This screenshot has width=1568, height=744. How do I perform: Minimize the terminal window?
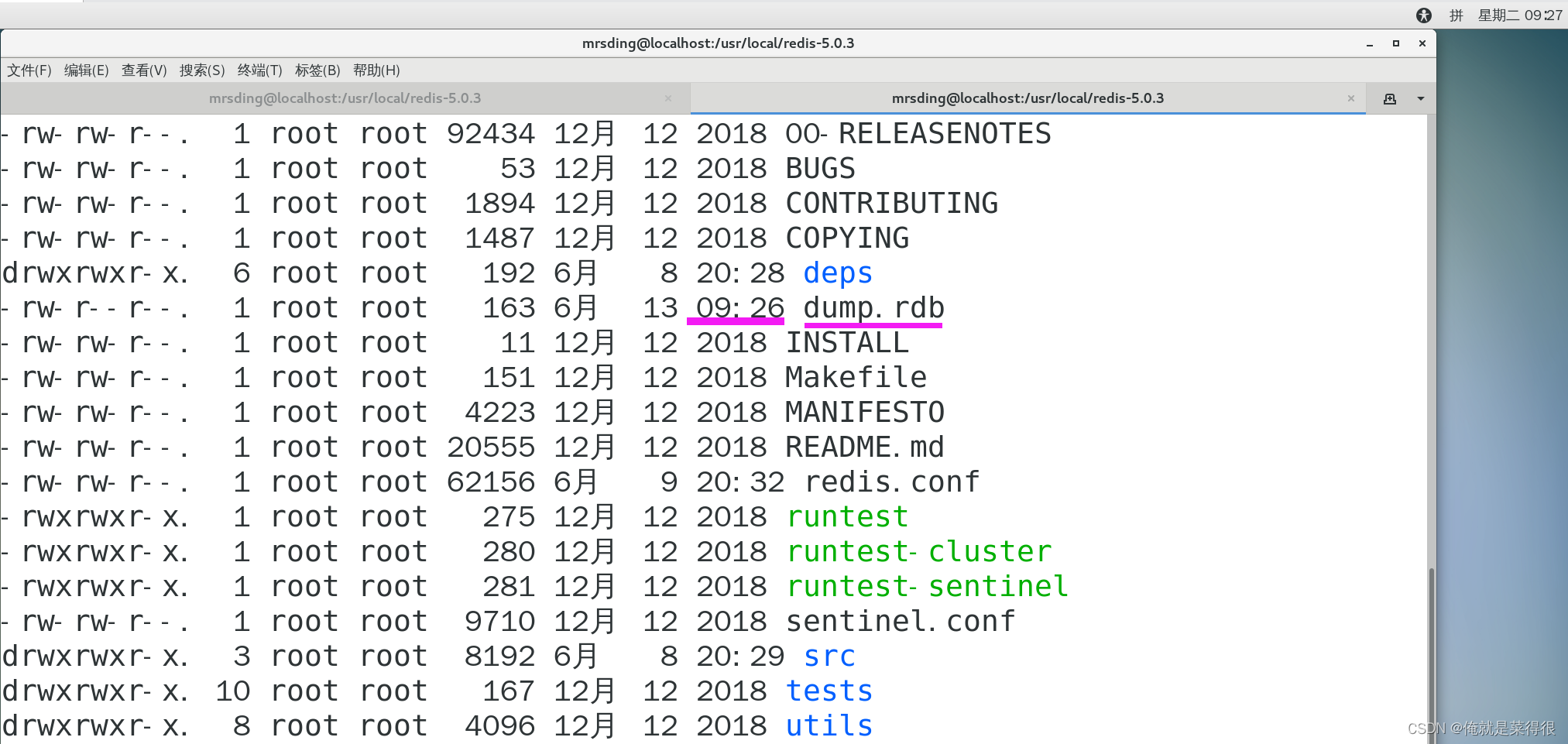tap(1370, 44)
